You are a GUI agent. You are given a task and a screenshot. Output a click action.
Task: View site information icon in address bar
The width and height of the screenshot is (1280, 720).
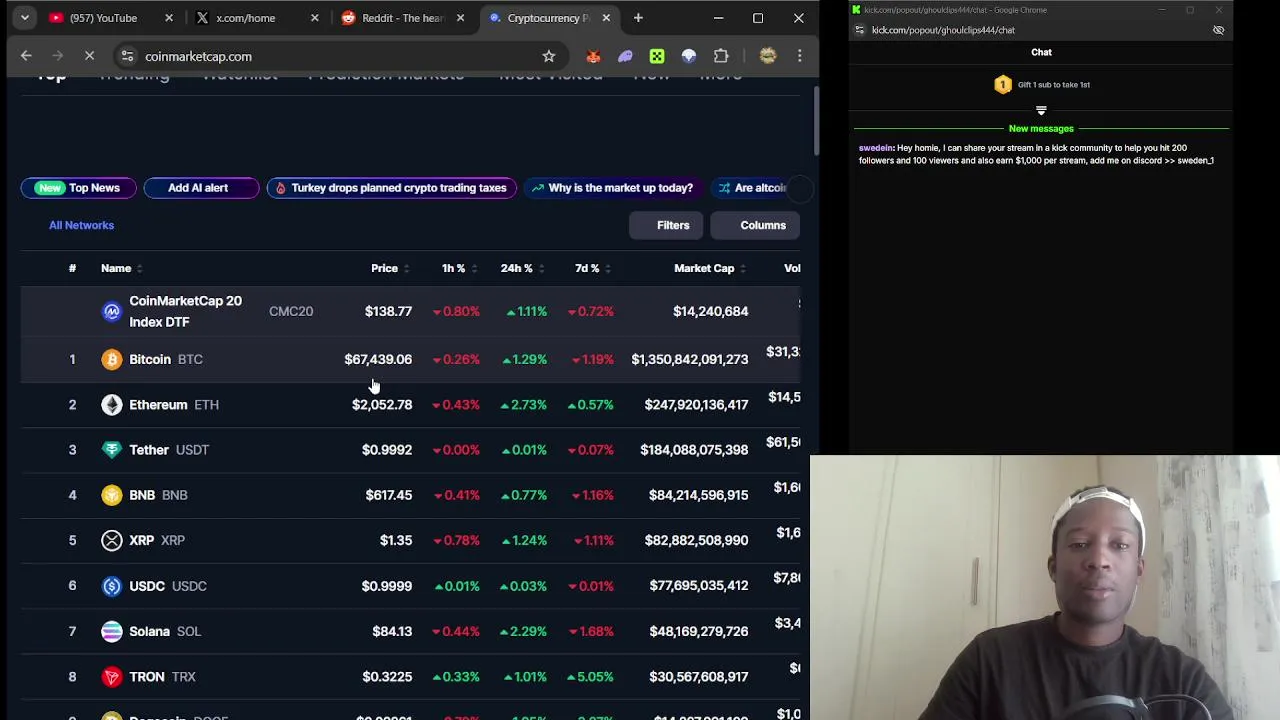(126, 56)
